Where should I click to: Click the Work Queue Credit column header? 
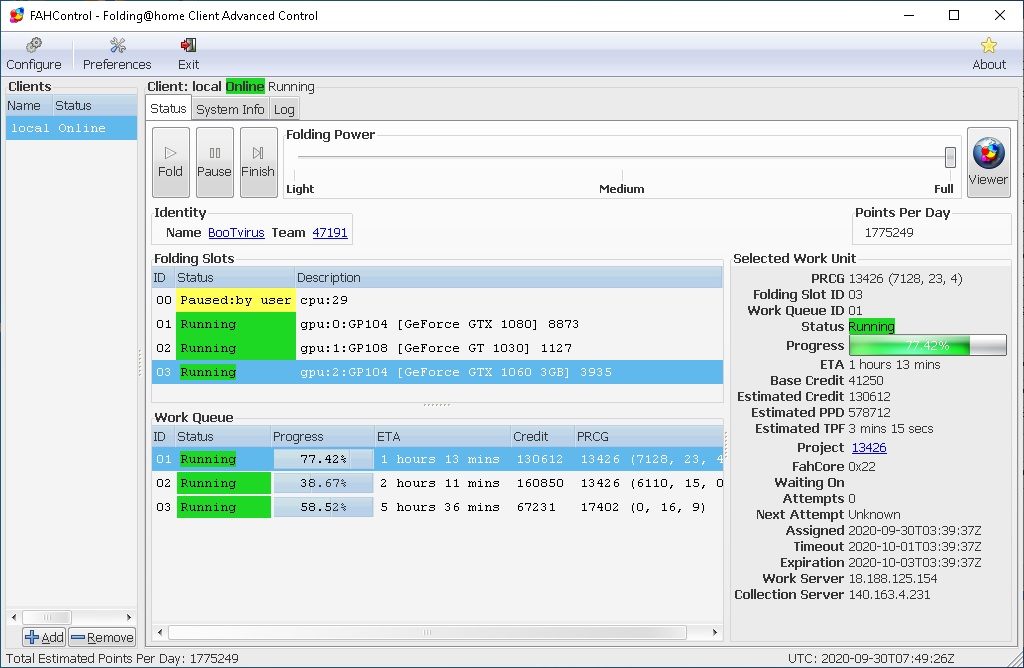542,436
